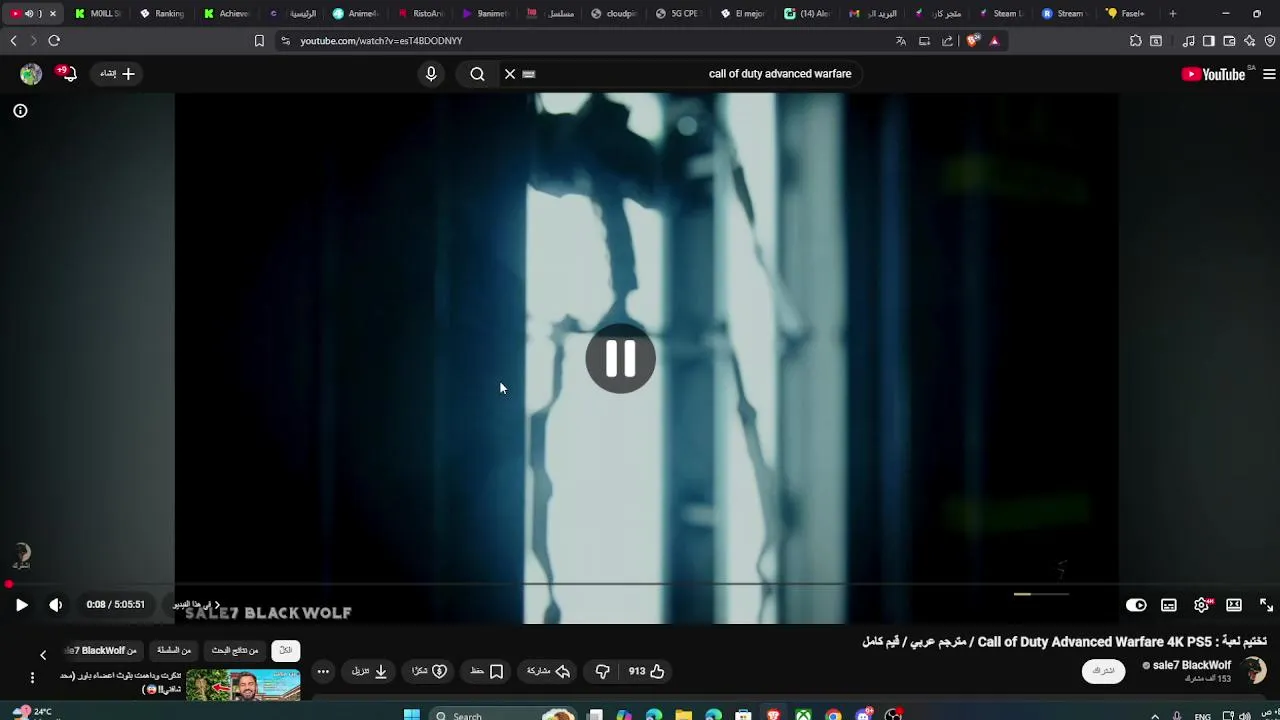Share the video via share button
Image resolution: width=1280 pixels, height=720 pixels.
pyautogui.click(x=548, y=671)
